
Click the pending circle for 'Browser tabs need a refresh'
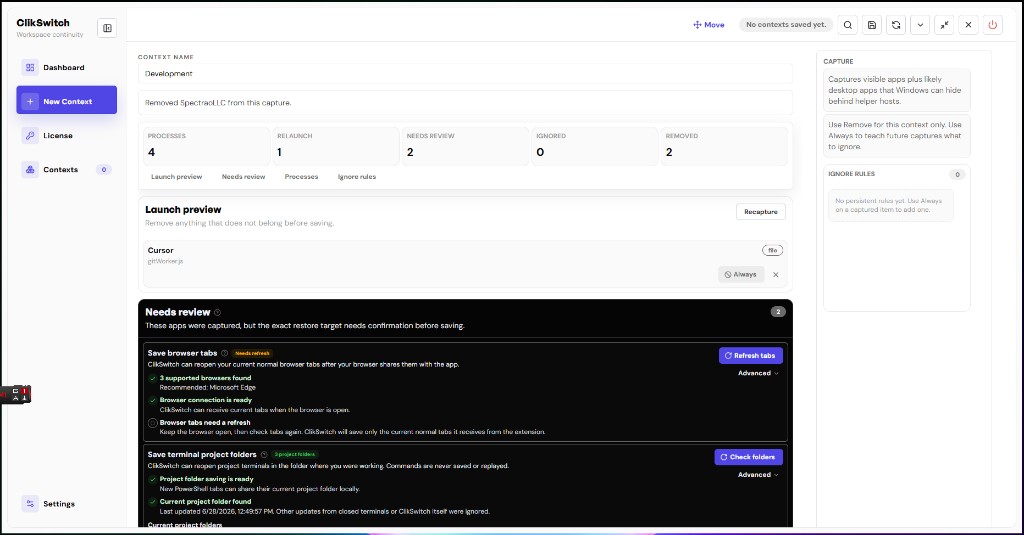coord(153,423)
